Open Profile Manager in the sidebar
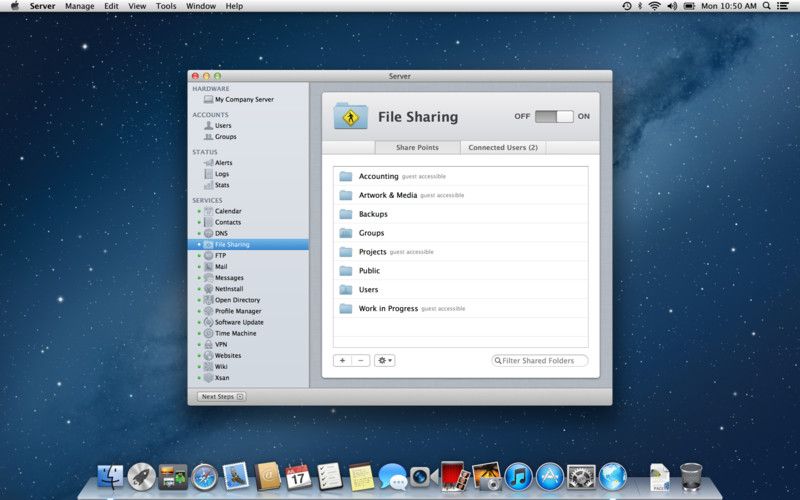This screenshot has width=800, height=500. pos(238,311)
